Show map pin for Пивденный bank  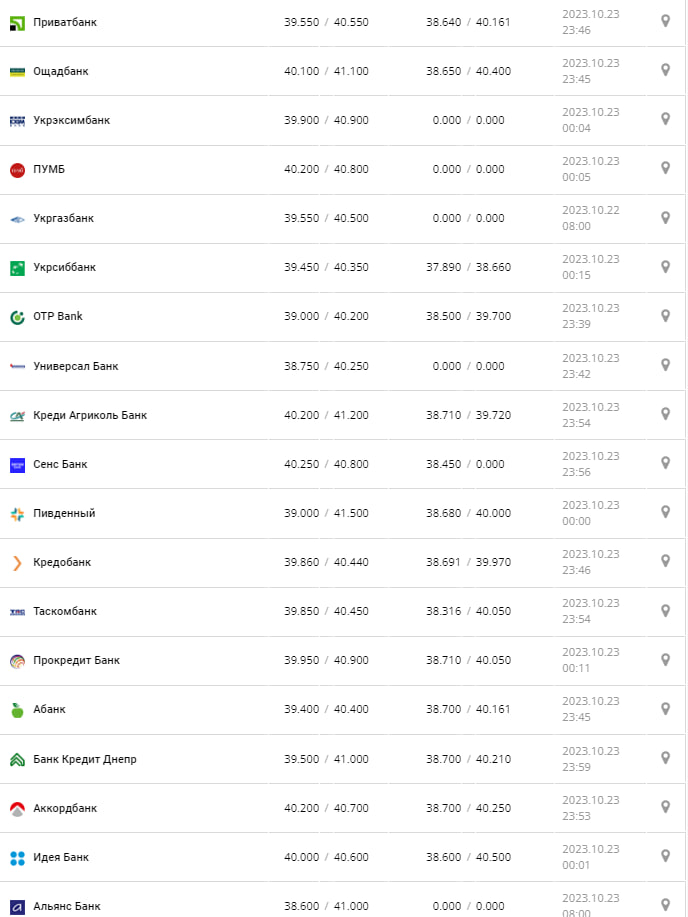[665, 512]
